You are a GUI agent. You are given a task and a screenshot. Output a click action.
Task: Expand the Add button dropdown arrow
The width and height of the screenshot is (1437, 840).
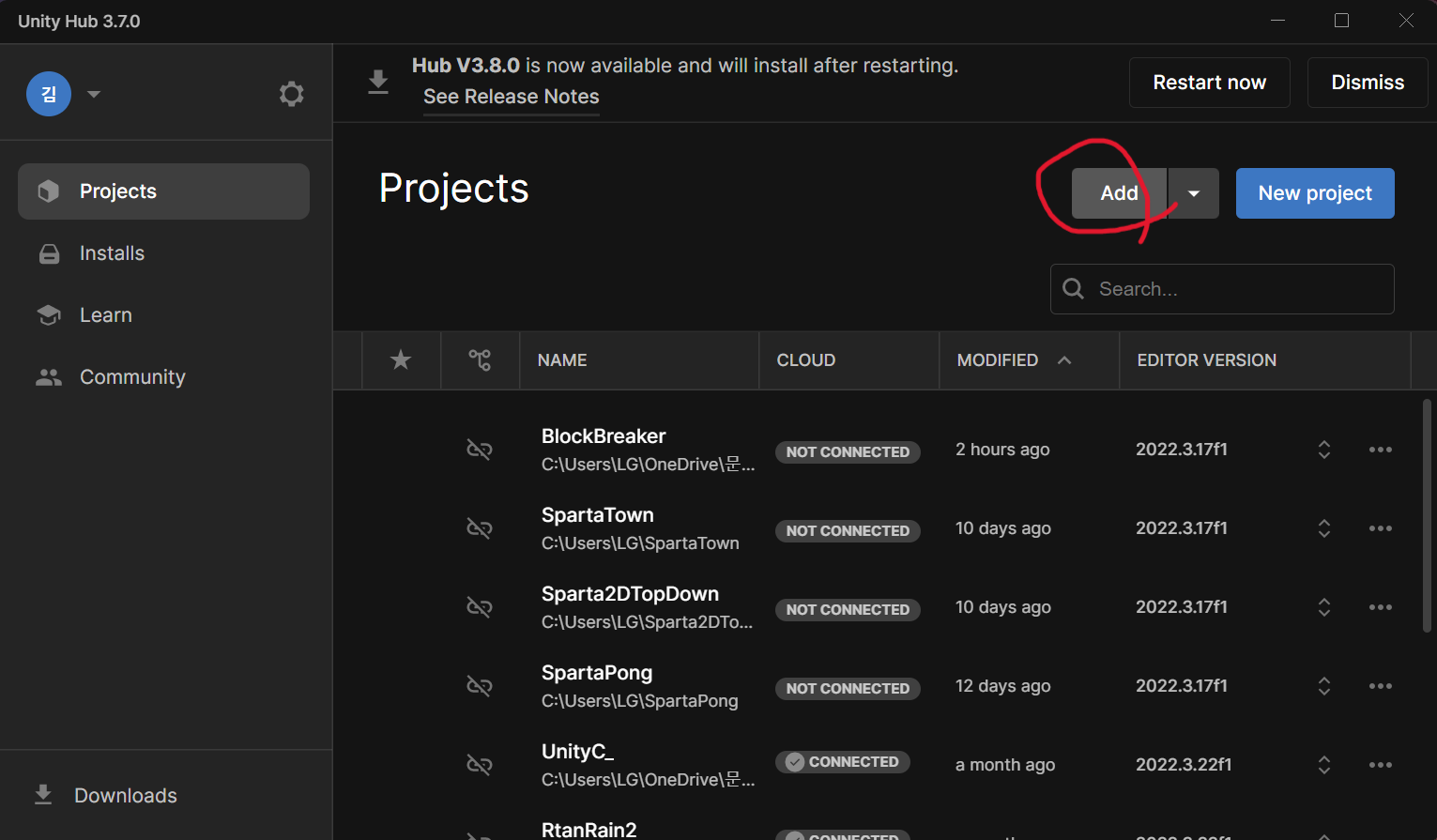click(x=1194, y=193)
